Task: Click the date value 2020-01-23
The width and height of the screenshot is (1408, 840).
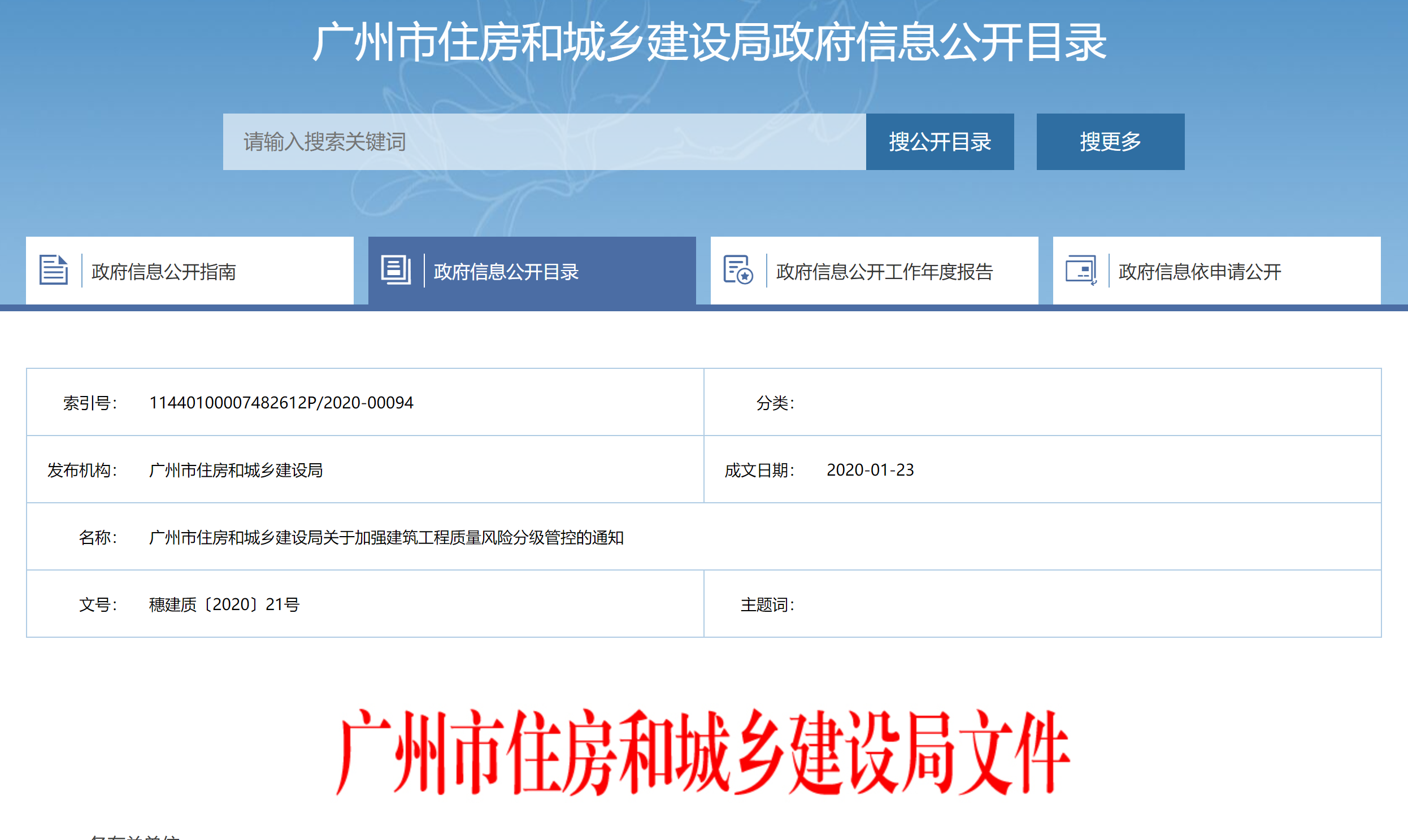Action: 870,471
